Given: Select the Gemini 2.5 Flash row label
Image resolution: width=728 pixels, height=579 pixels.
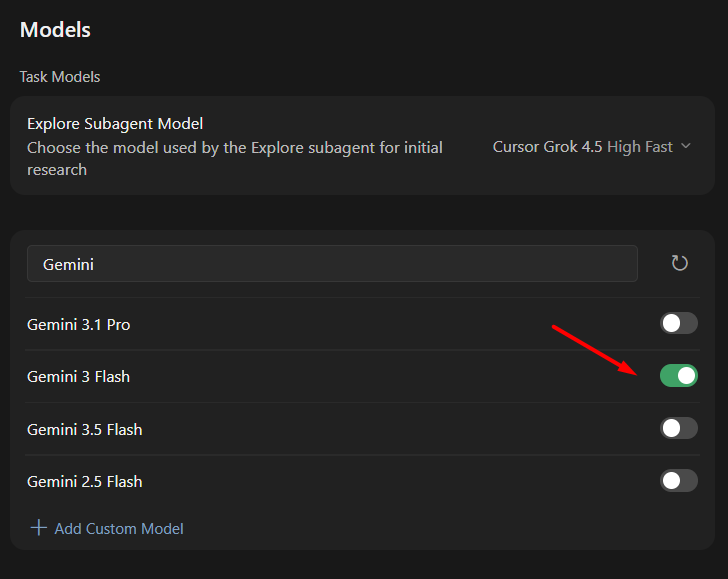Looking at the screenshot, I should click(84, 481).
